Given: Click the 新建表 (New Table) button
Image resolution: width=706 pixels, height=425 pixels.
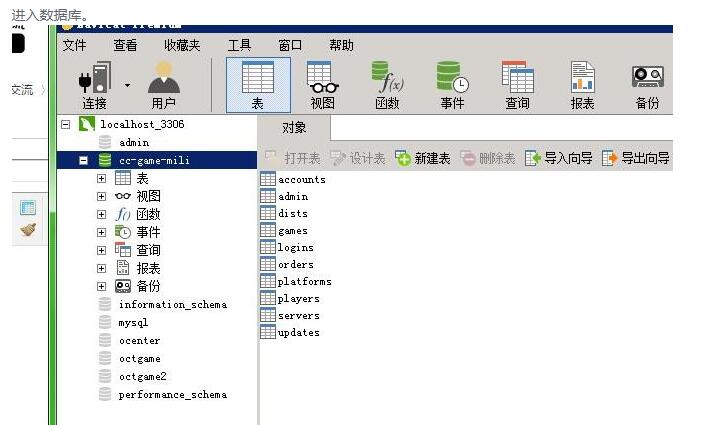Looking at the screenshot, I should (423, 159).
